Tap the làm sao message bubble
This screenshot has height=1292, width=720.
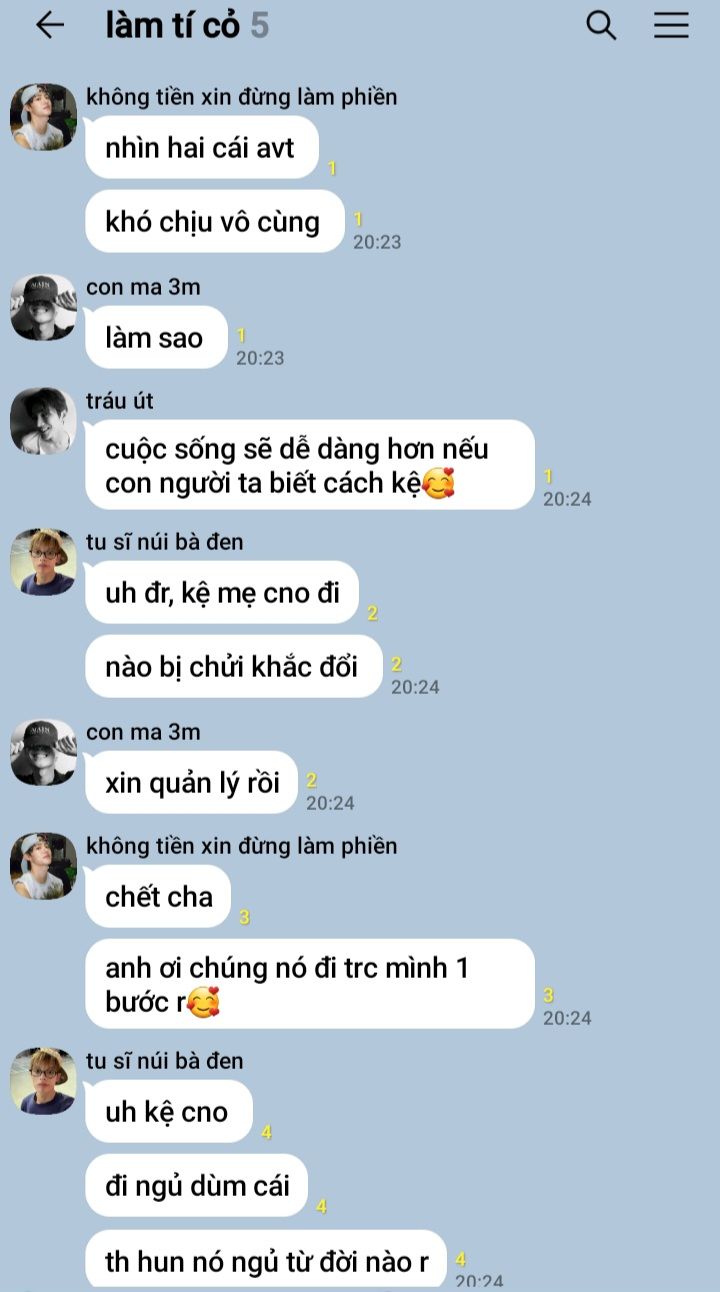pos(156,338)
